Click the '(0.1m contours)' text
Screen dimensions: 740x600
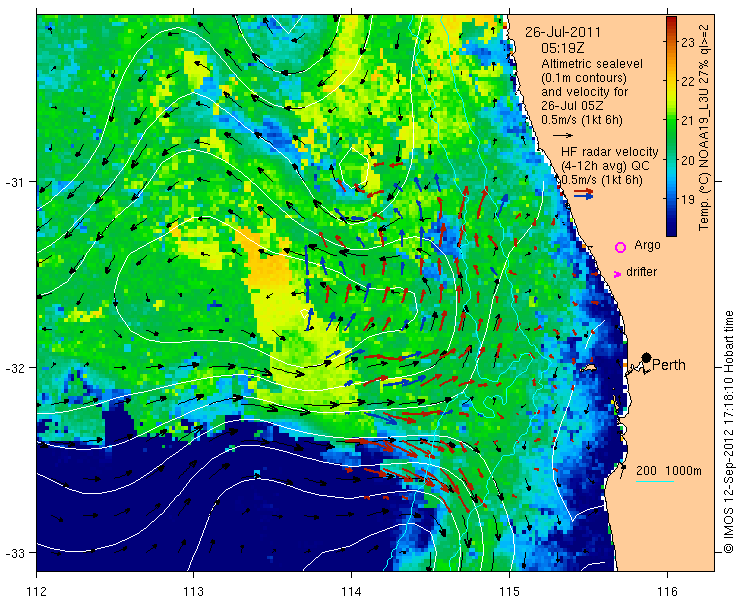584,77
